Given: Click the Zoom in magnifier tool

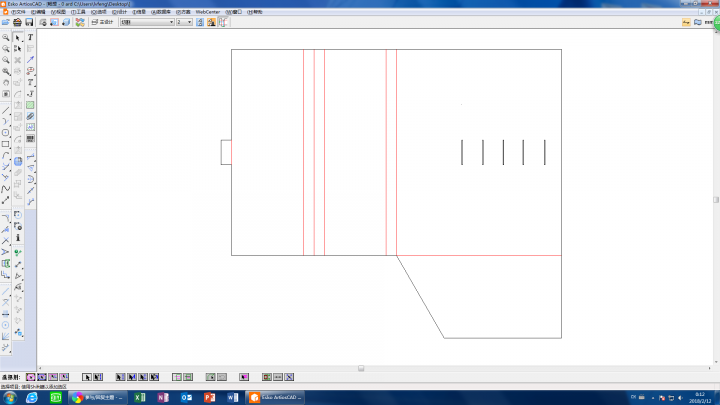Looking at the screenshot, I should click(x=6, y=37).
